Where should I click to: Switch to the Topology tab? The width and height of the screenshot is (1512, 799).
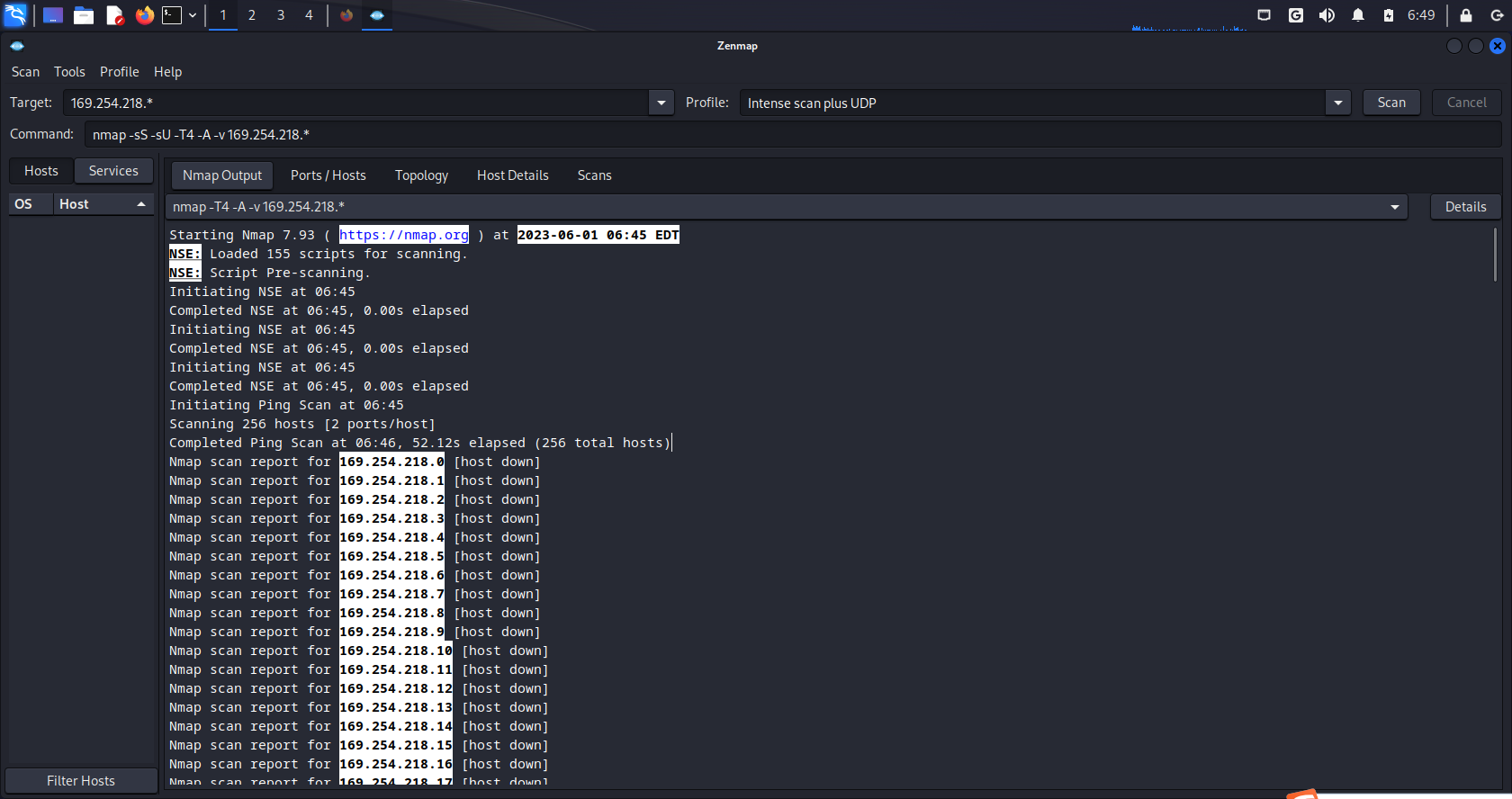pos(421,175)
